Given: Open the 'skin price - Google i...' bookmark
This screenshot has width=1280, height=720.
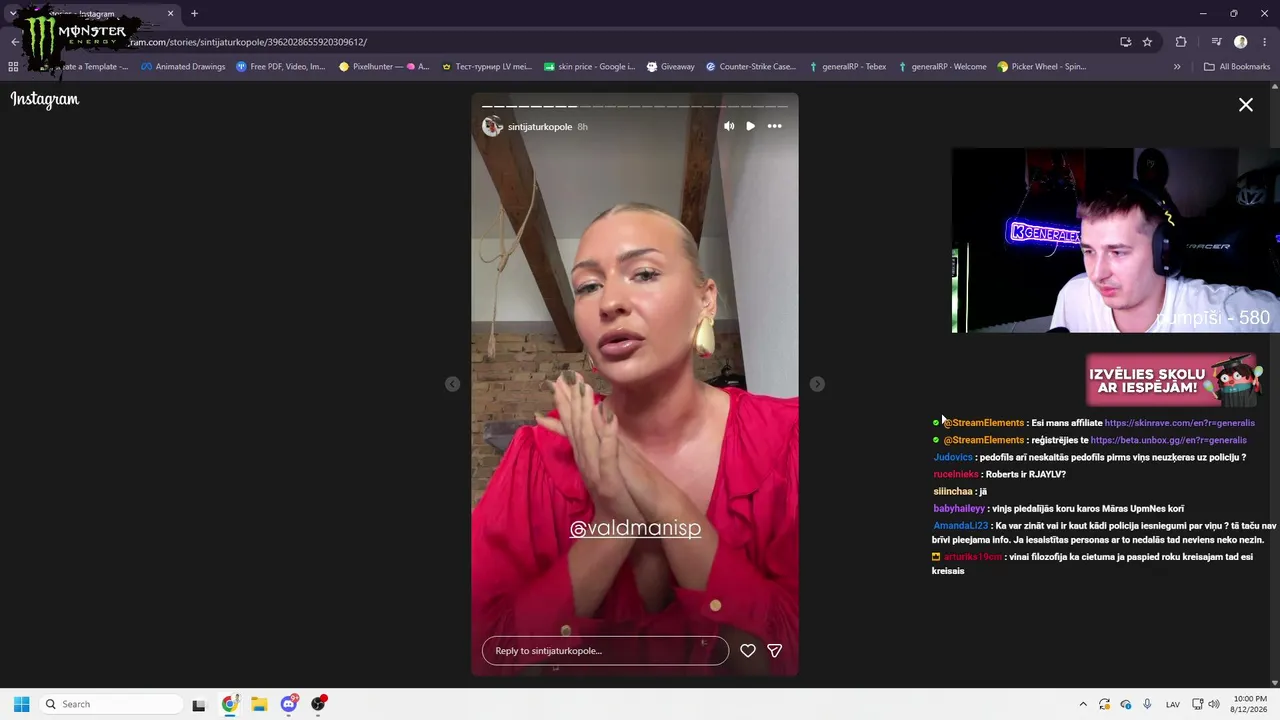Looking at the screenshot, I should point(589,67).
